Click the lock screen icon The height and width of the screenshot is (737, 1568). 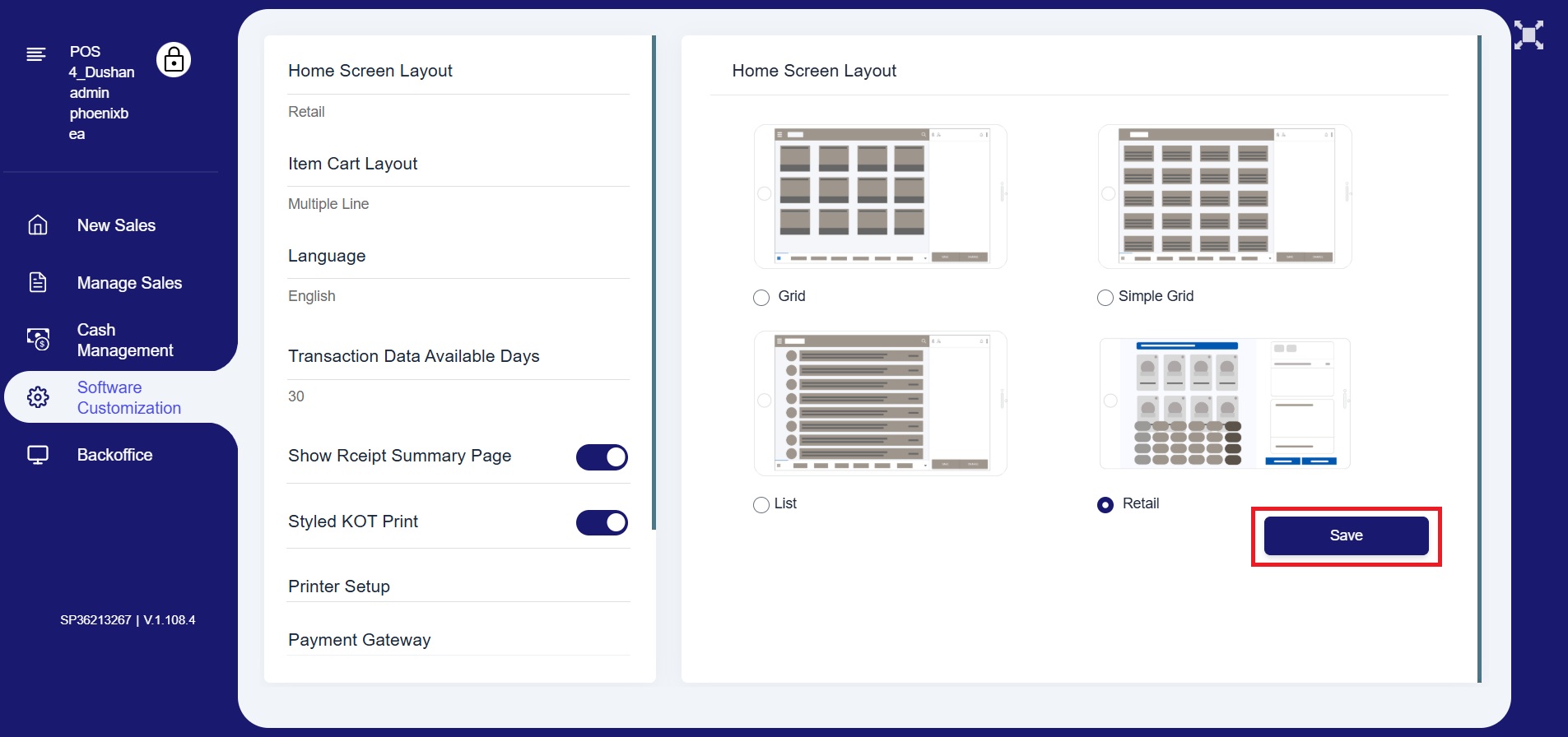pyautogui.click(x=174, y=60)
